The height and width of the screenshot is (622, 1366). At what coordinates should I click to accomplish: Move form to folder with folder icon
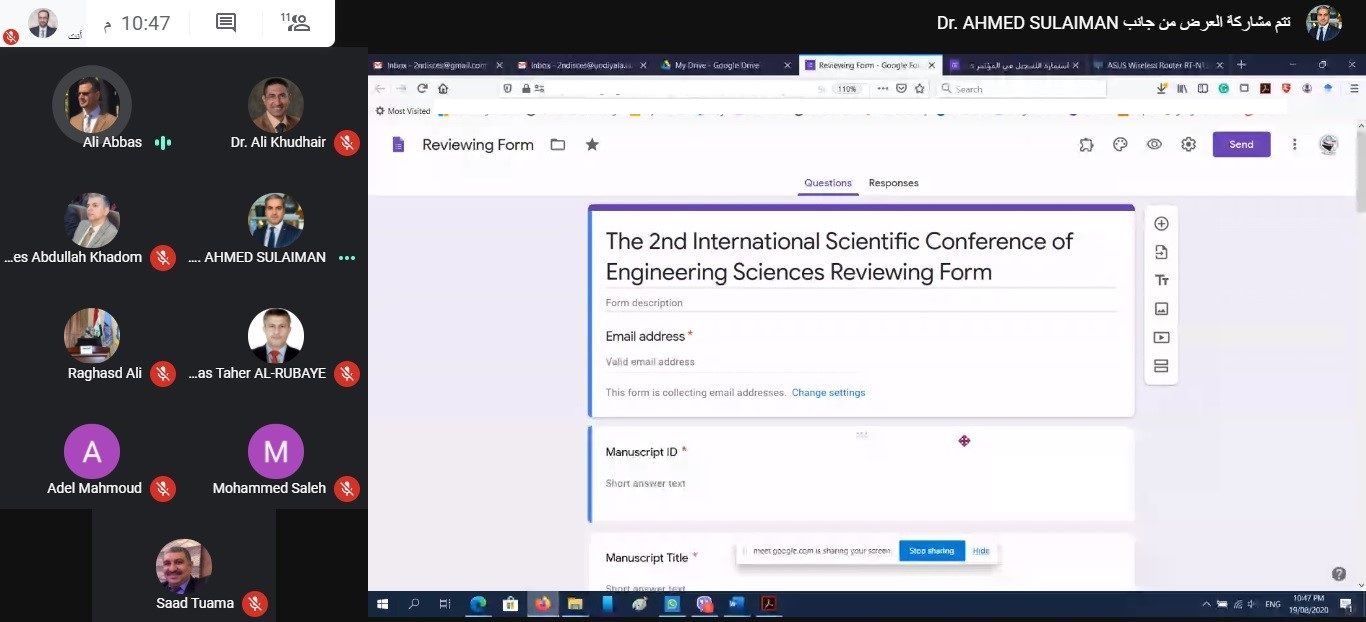(558, 145)
